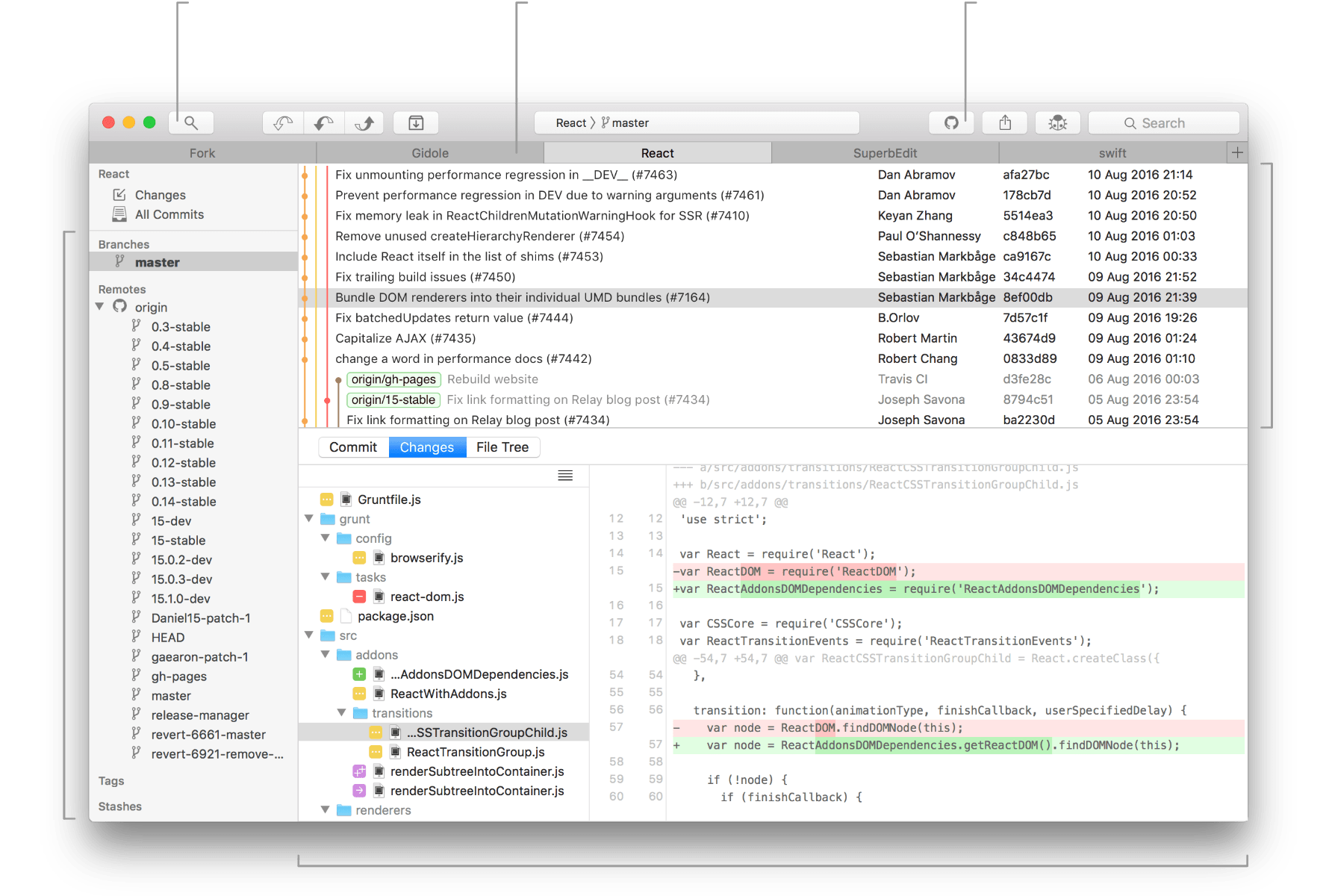Click branch icon next to release-manager

tap(136, 715)
